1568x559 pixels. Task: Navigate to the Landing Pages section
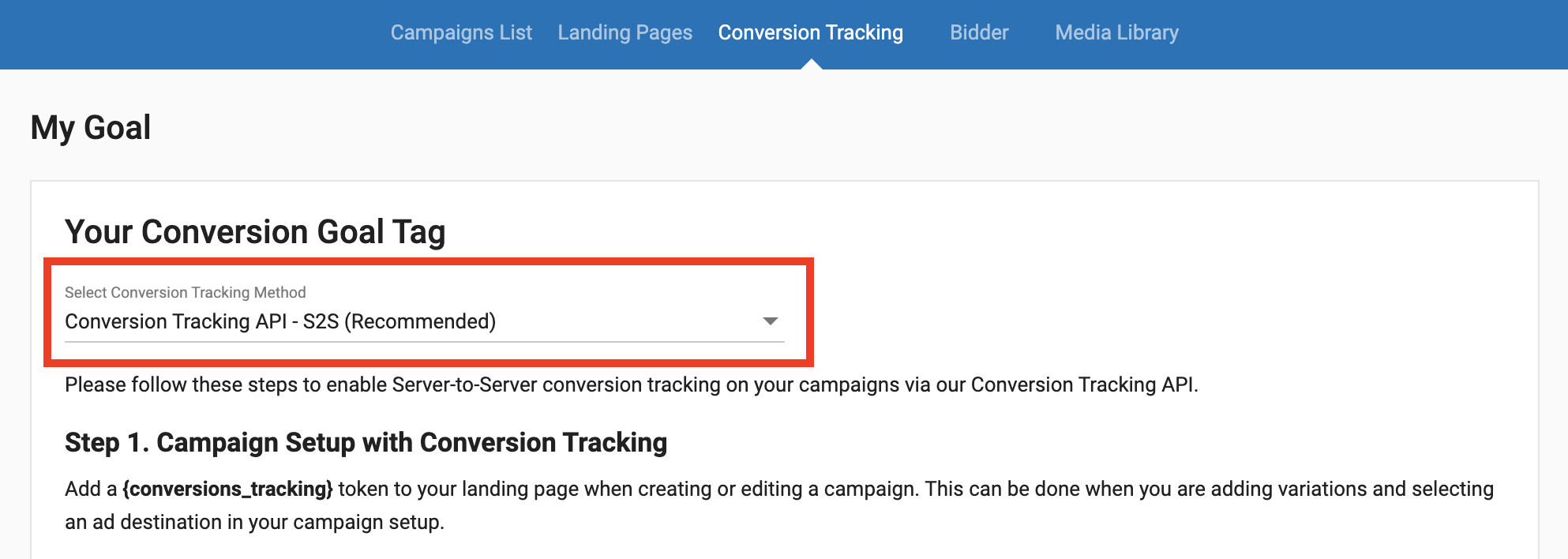click(x=625, y=33)
